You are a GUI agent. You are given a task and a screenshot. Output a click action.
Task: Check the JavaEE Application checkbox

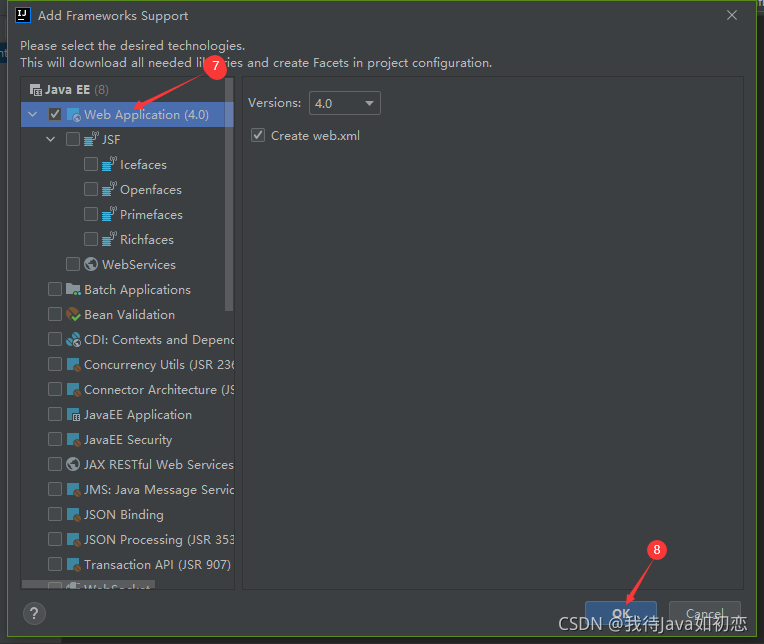coord(55,414)
